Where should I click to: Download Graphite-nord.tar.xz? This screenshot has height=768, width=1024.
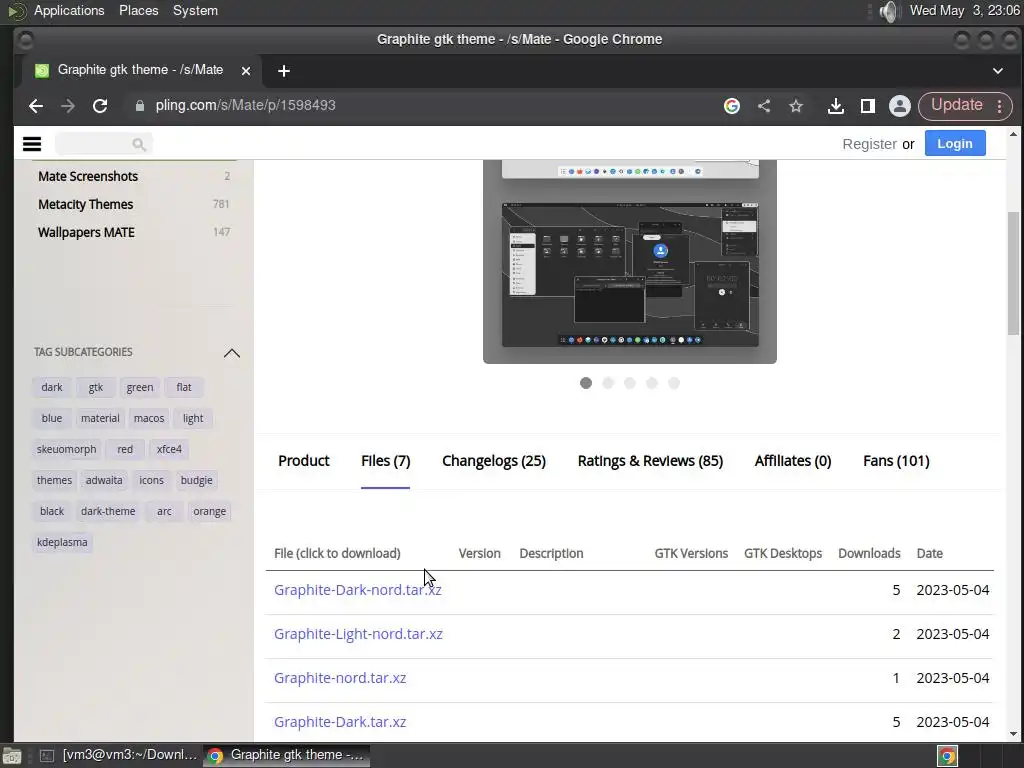[340, 678]
